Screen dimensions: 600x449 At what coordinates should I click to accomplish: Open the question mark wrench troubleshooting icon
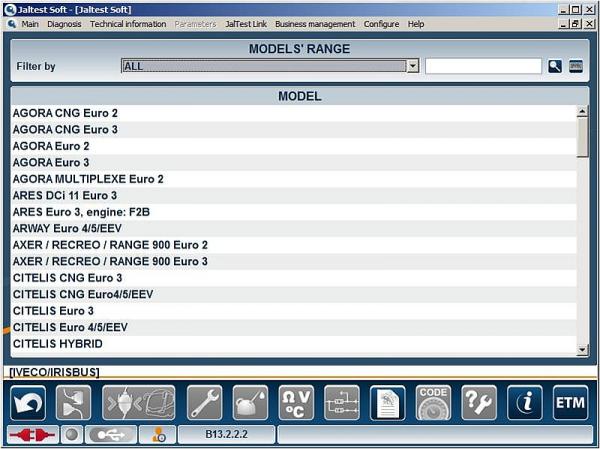pyautogui.click(x=479, y=403)
